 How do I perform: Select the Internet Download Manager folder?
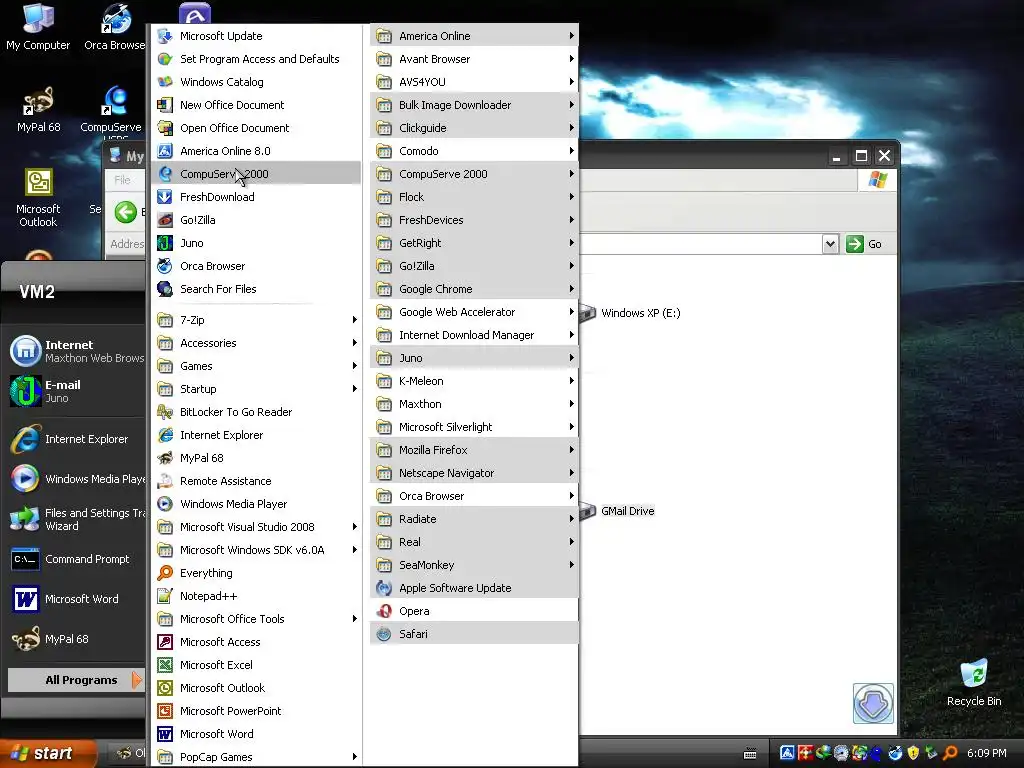coord(474,335)
